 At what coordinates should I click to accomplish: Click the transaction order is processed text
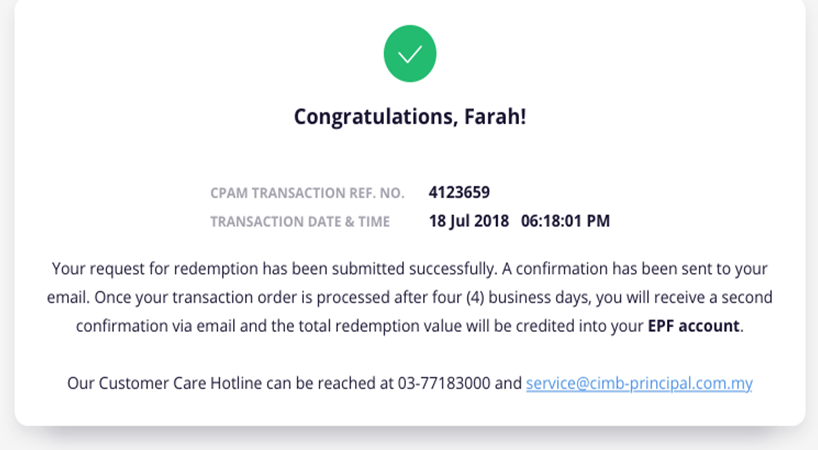tap(282, 298)
